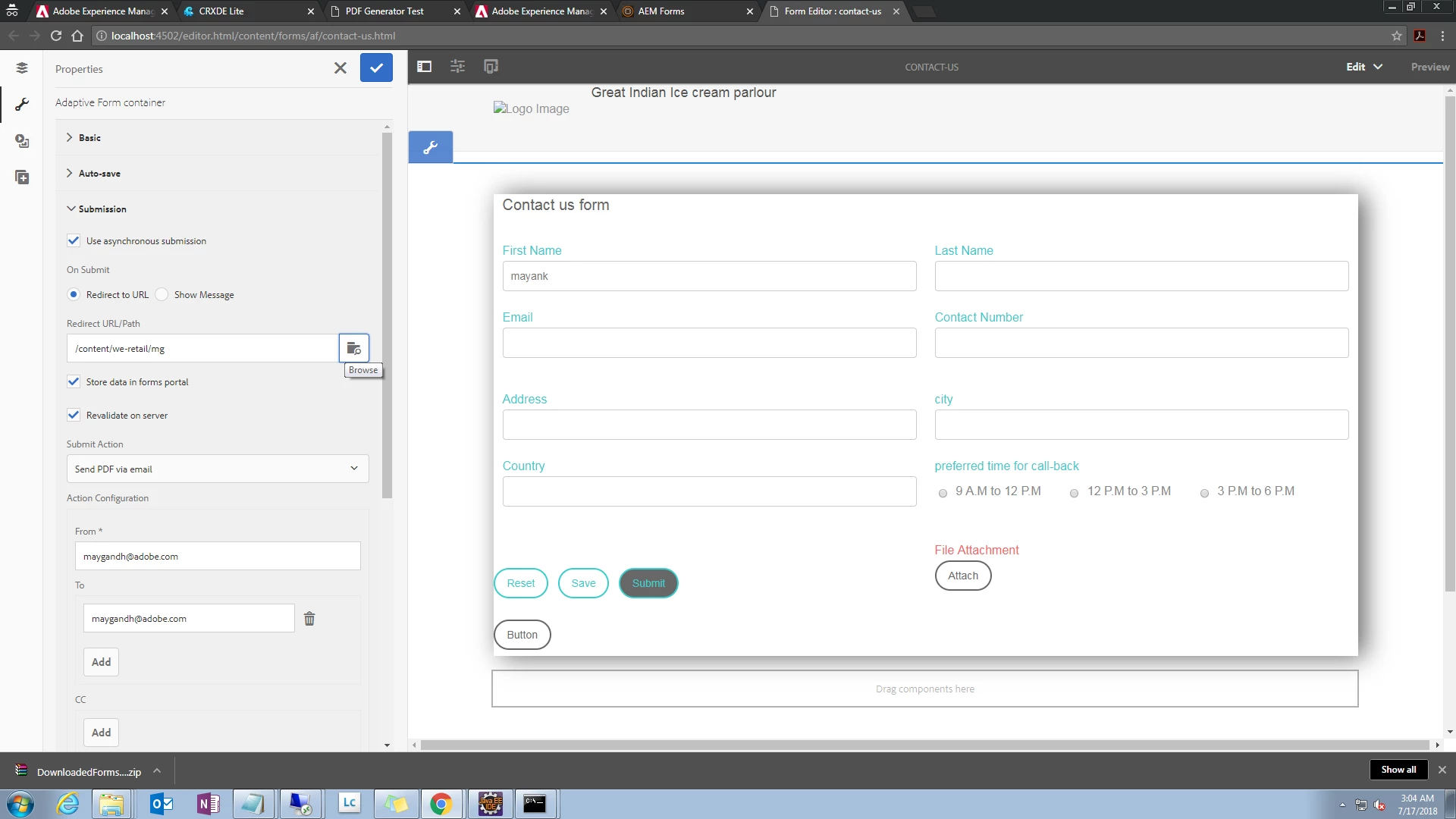Image resolution: width=1456 pixels, height=819 pixels.
Task: Uncheck Use asynchronous submission
Action: click(74, 240)
